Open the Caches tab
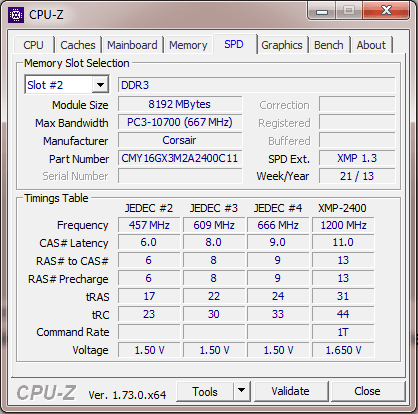The height and width of the screenshot is (414, 418). click(x=78, y=45)
